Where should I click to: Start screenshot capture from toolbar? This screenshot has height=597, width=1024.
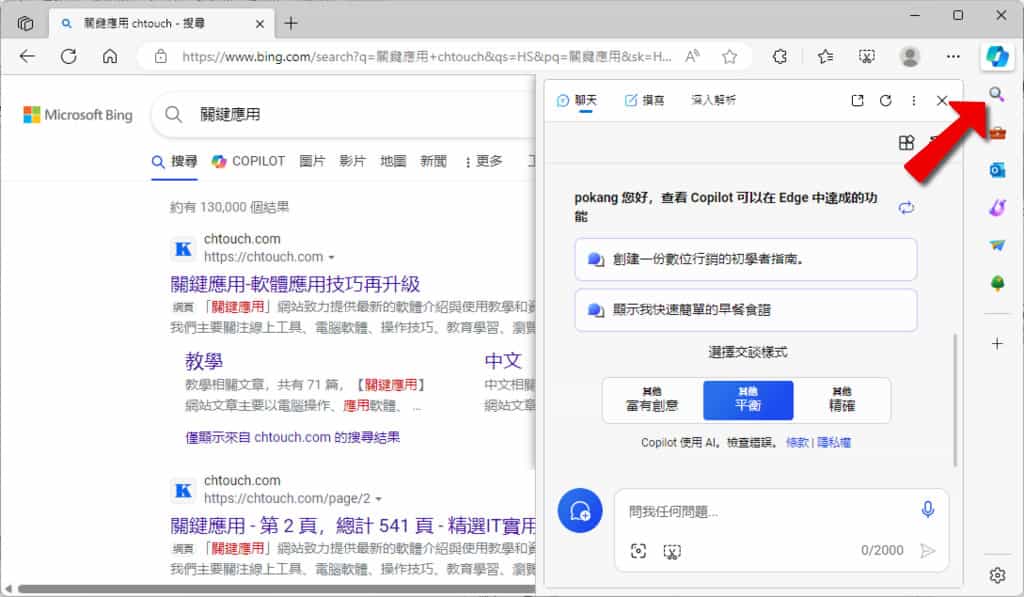(867, 57)
